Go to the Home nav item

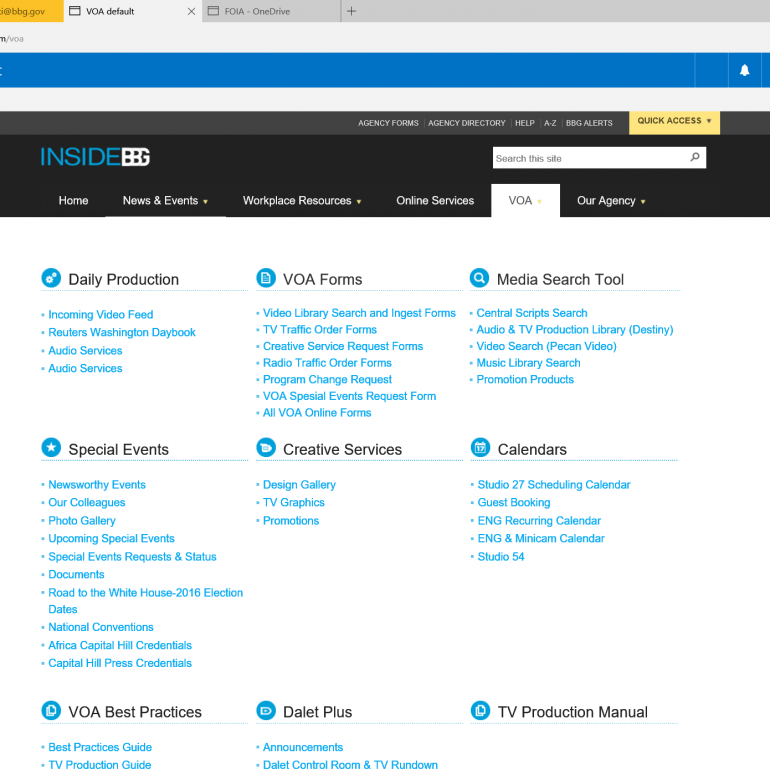[x=73, y=200]
